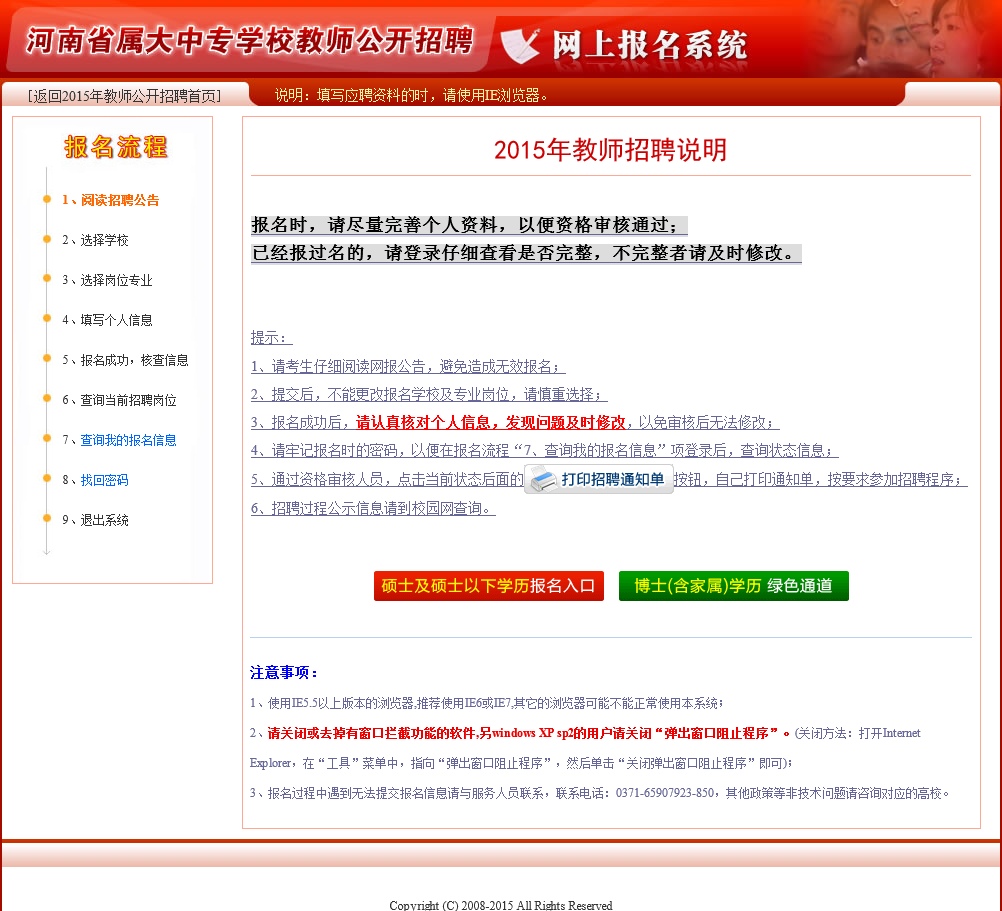Click the 注意事项： heading

(x=284, y=673)
